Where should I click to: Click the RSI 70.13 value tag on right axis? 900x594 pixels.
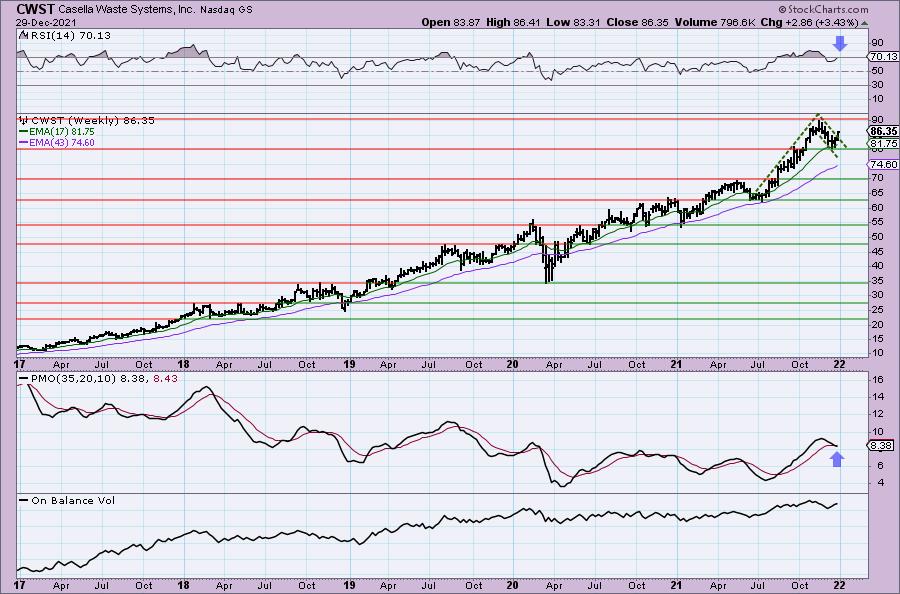(x=884, y=56)
